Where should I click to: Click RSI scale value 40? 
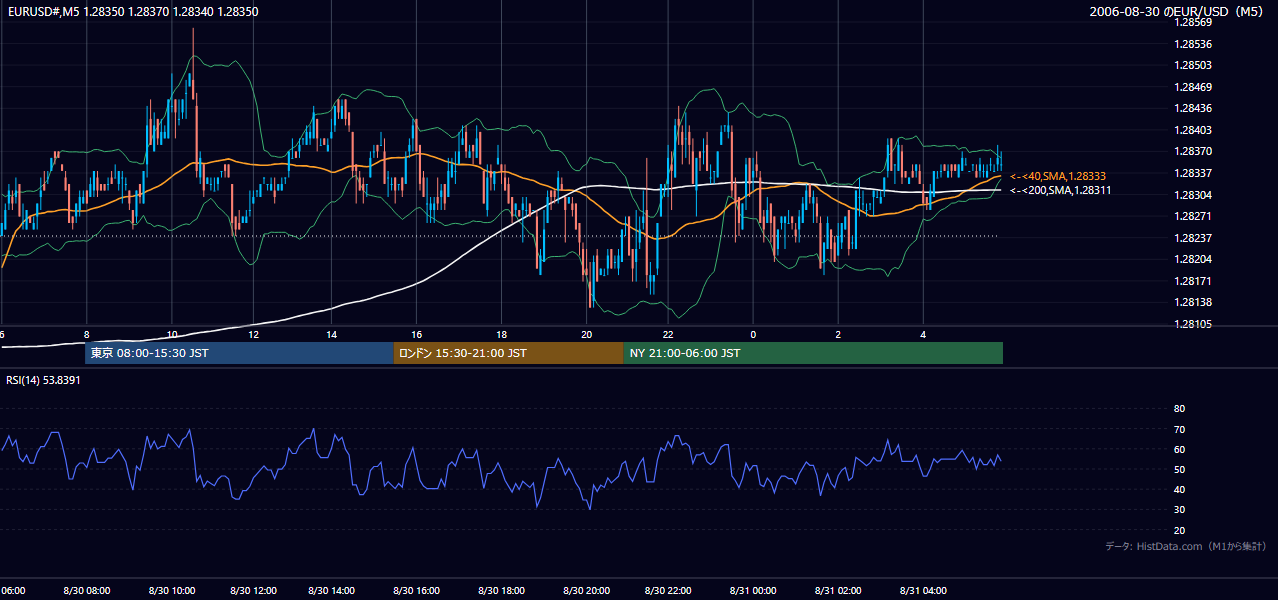(1179, 490)
